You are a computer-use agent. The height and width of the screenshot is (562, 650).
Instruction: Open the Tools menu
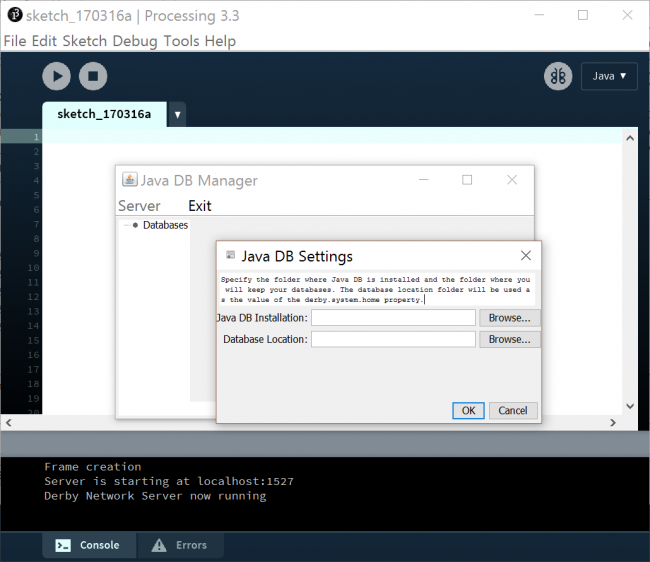181,41
